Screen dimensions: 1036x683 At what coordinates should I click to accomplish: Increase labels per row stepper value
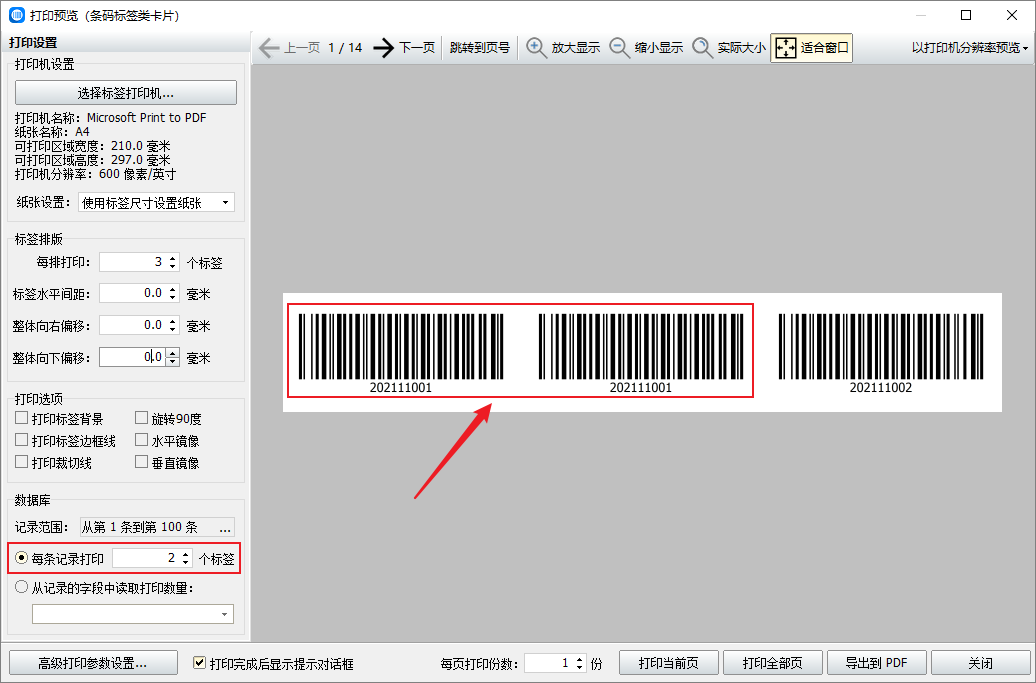coord(173,258)
